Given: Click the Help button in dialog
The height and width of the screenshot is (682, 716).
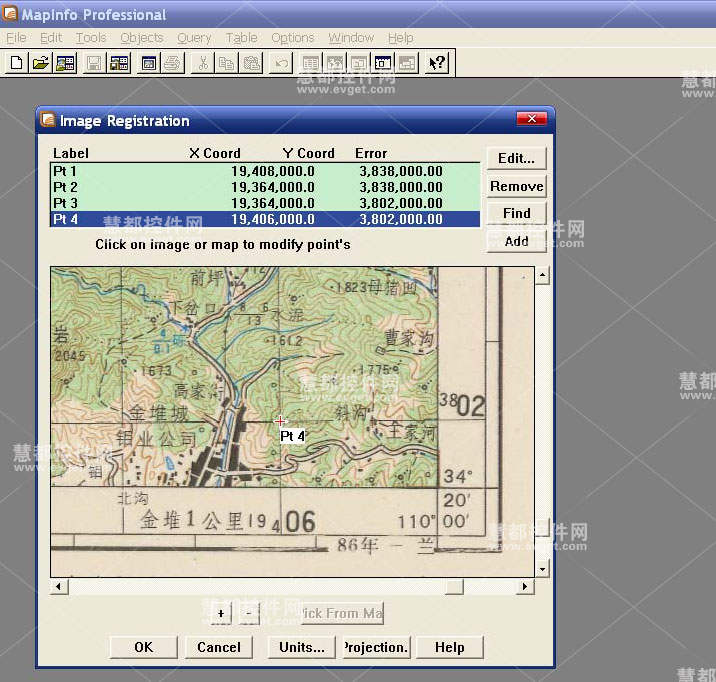Looking at the screenshot, I should [450, 647].
